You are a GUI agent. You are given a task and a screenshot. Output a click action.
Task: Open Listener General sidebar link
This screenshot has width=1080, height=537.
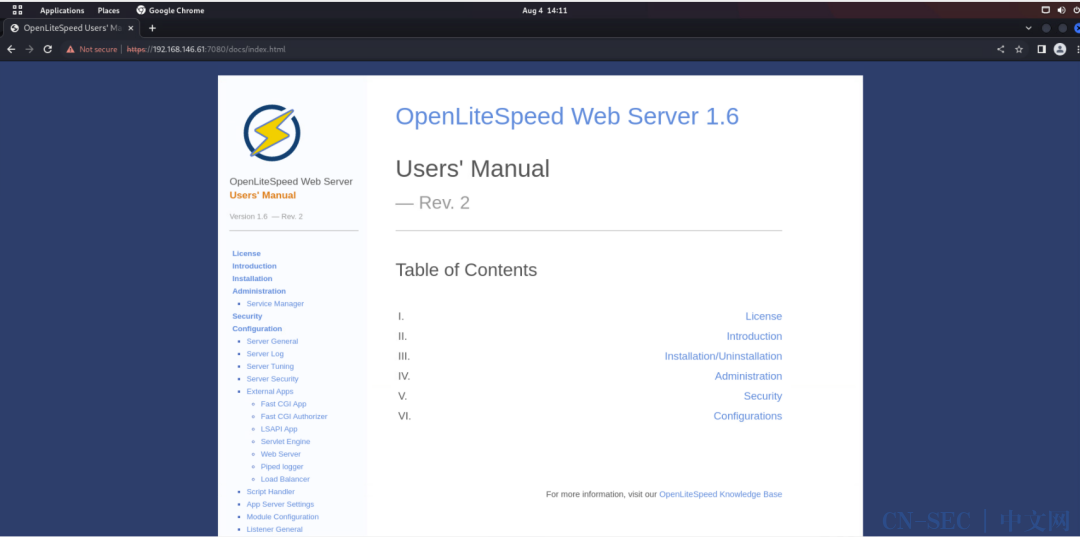point(274,529)
